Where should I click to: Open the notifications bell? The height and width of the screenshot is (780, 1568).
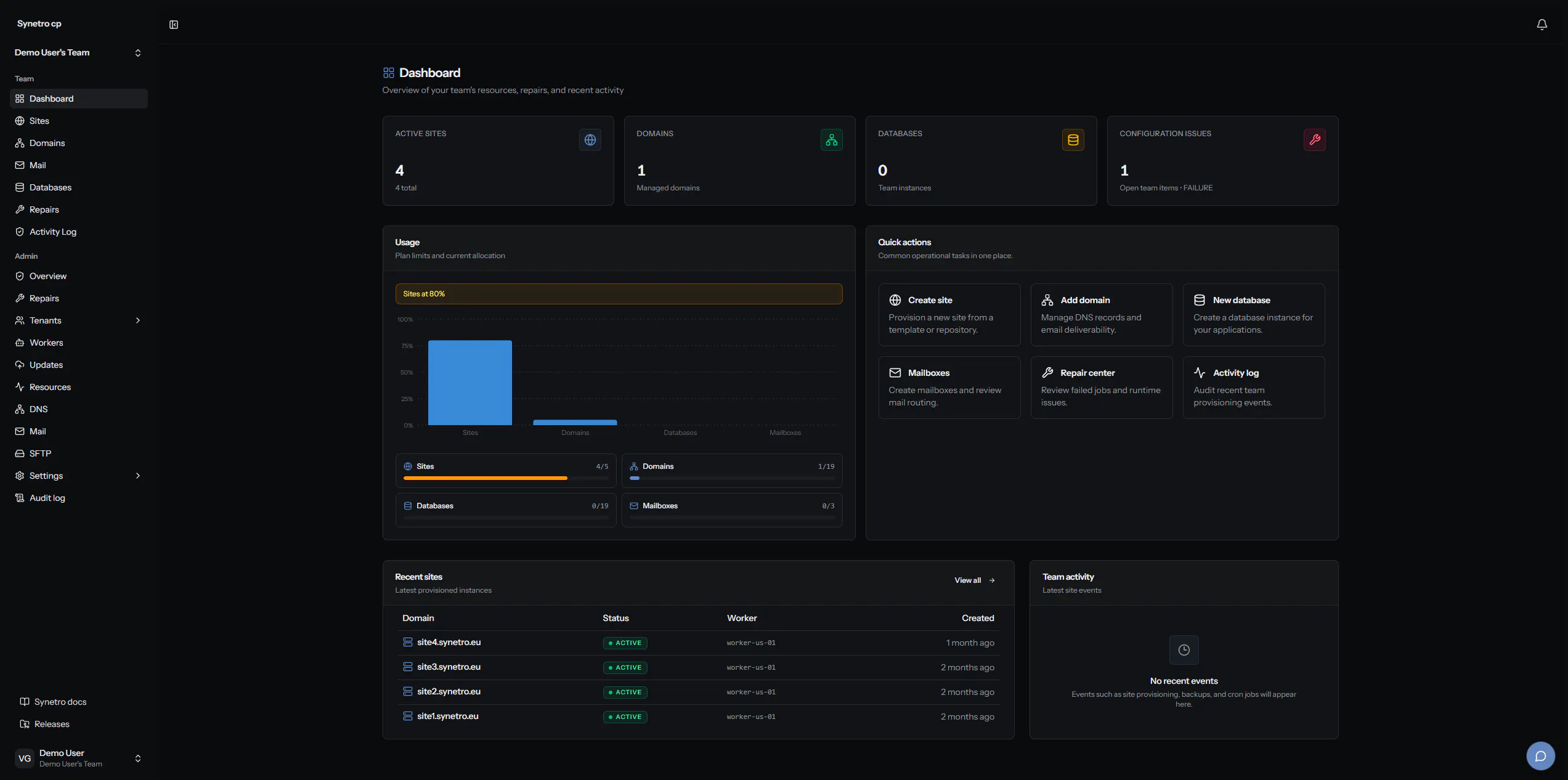click(x=1542, y=25)
